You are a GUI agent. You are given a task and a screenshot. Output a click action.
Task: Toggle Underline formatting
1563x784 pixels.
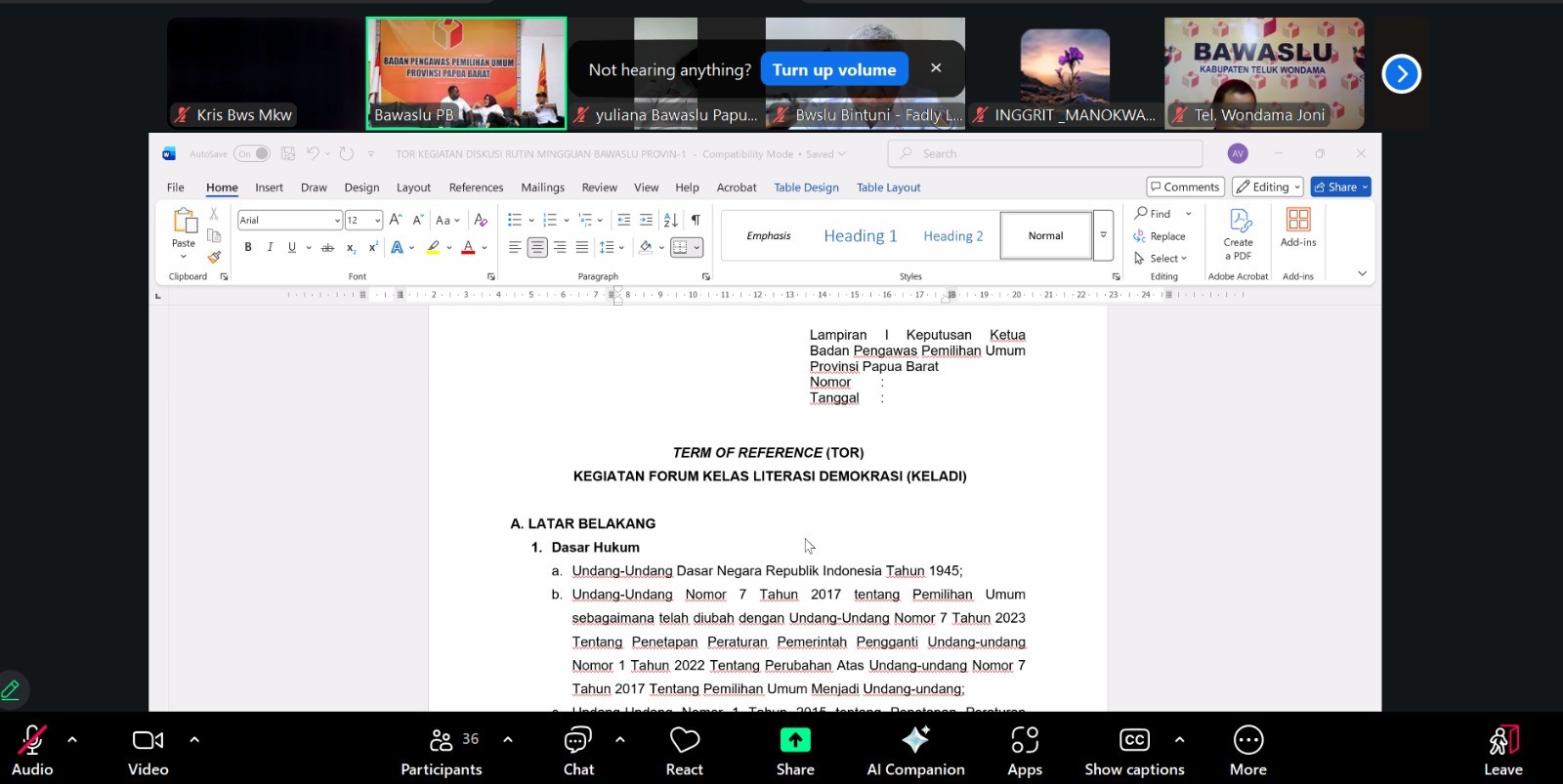(x=292, y=248)
